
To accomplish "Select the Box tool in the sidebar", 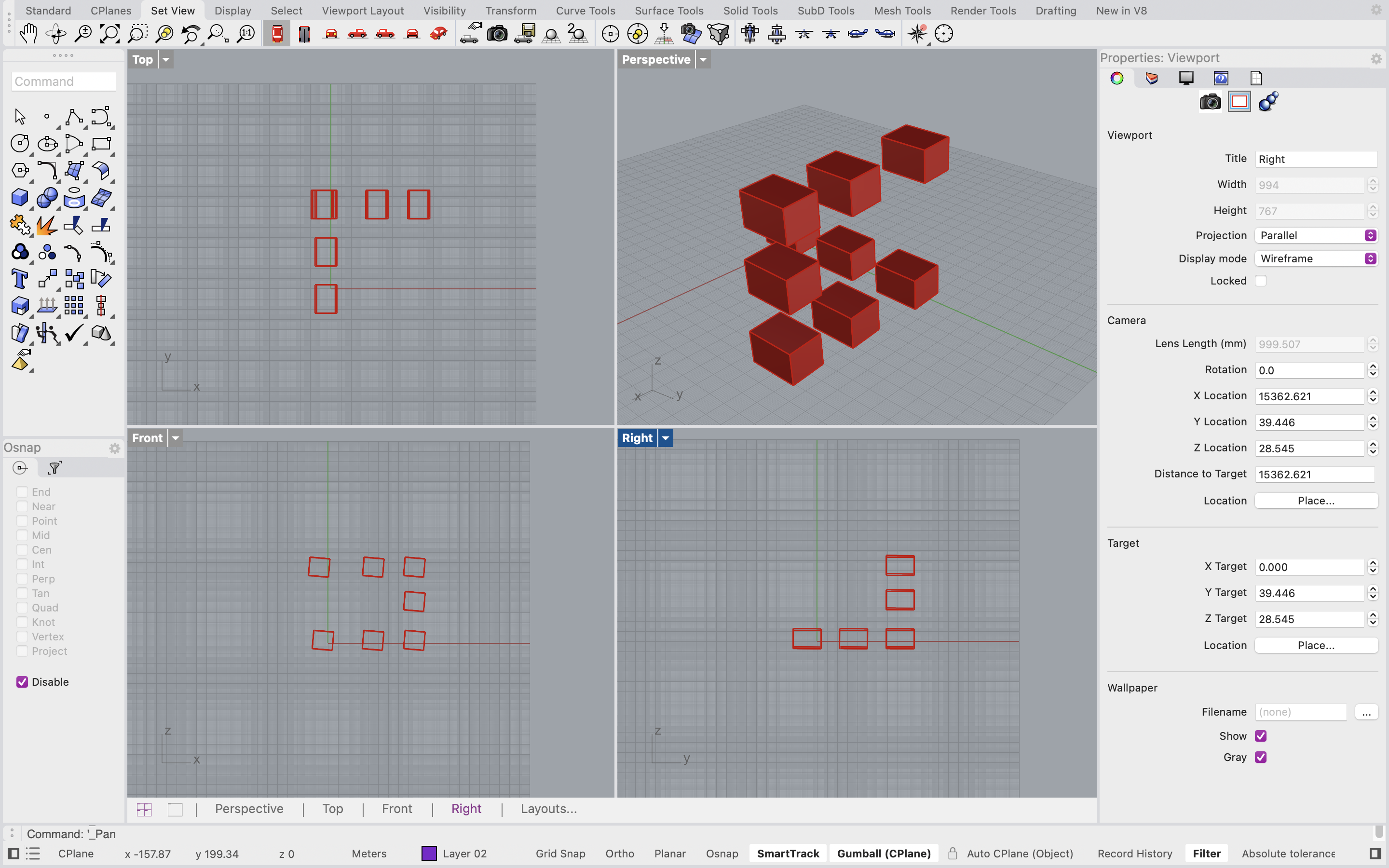I will coord(19,198).
